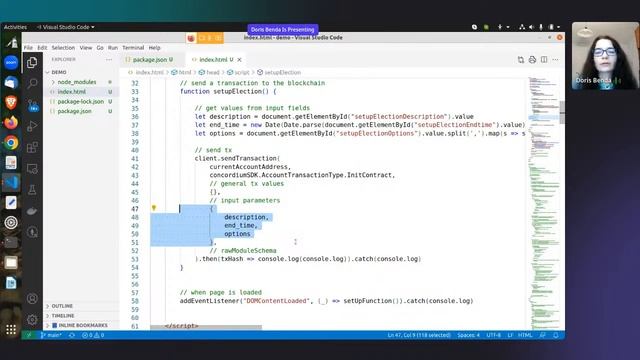Click the LF end-of-line indicator
The height and width of the screenshot is (360, 640).
(x=510, y=335)
